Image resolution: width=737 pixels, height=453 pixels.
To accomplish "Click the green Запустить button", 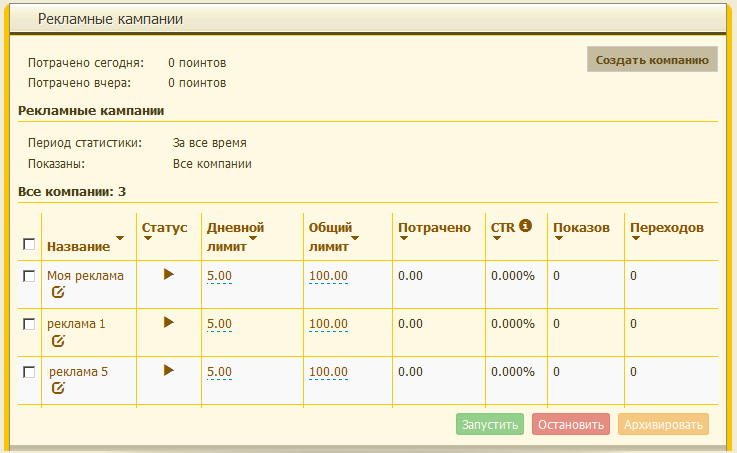I will [x=490, y=424].
